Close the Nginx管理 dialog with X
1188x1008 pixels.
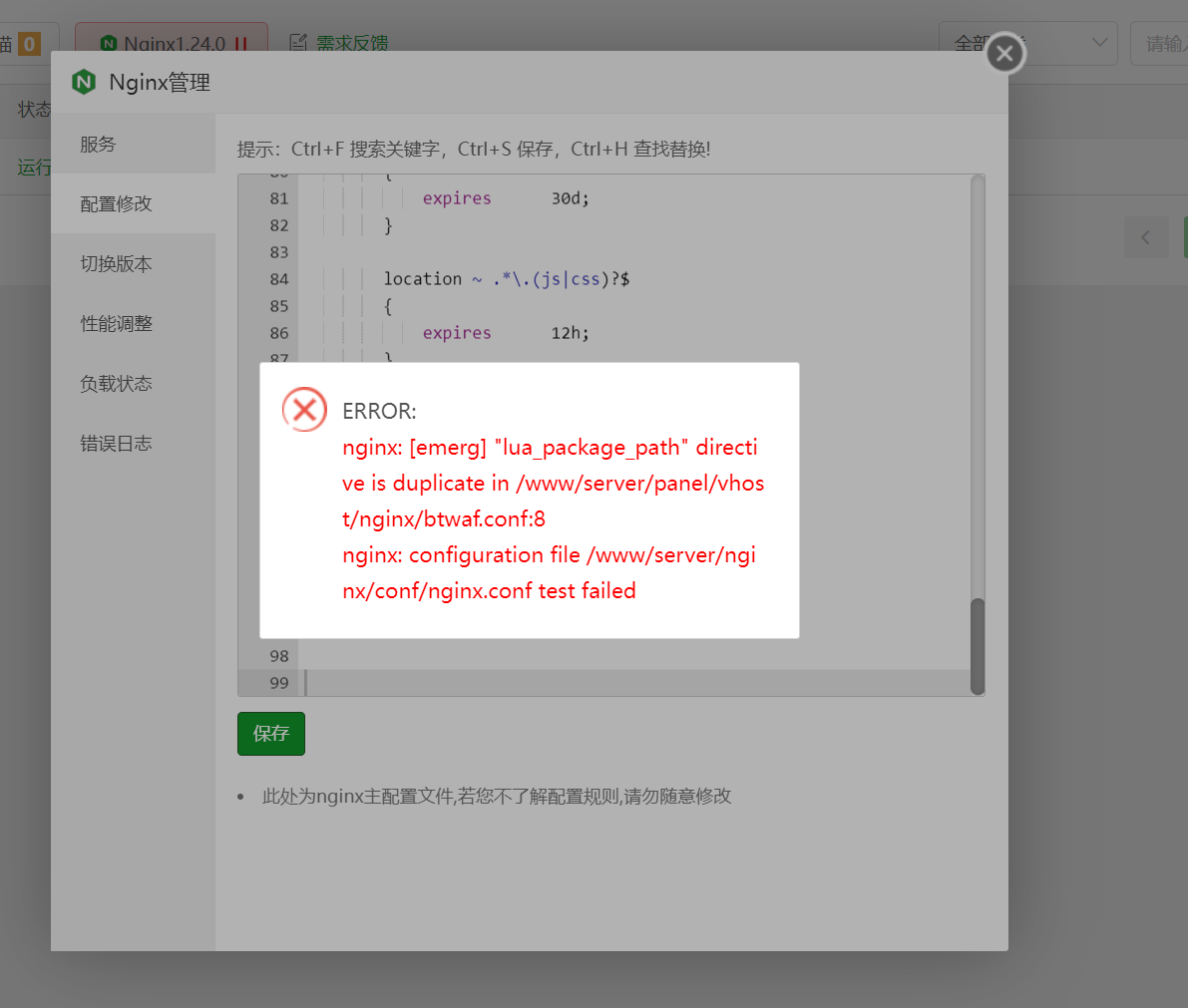[x=1004, y=53]
